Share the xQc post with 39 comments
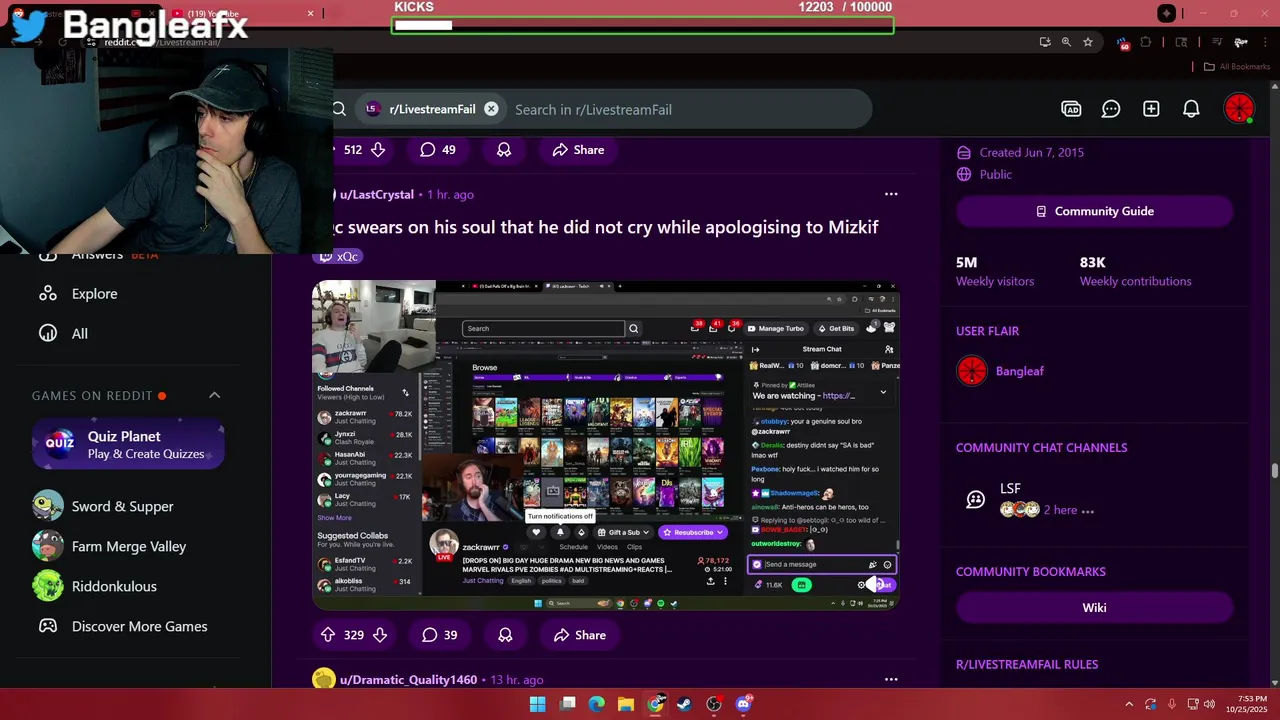Image resolution: width=1280 pixels, height=720 pixels. (x=579, y=635)
